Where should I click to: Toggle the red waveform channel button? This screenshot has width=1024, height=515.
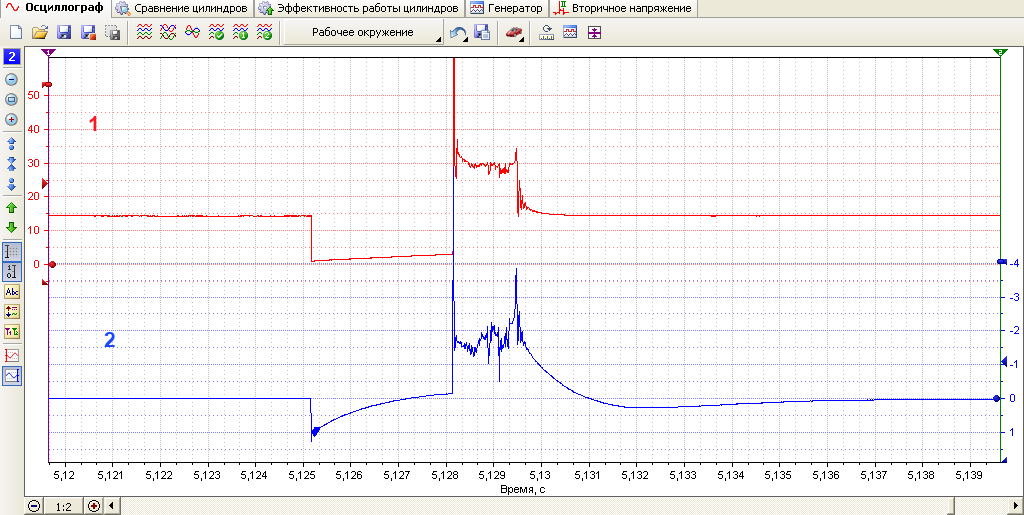(x=12, y=355)
